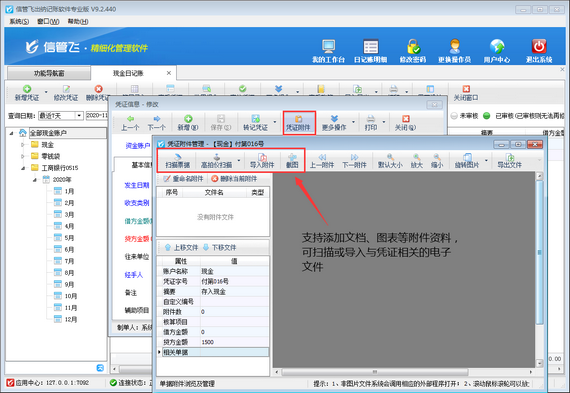Select the 已审核 green status indicator
The height and width of the screenshot is (393, 570).
pyautogui.click(x=486, y=116)
